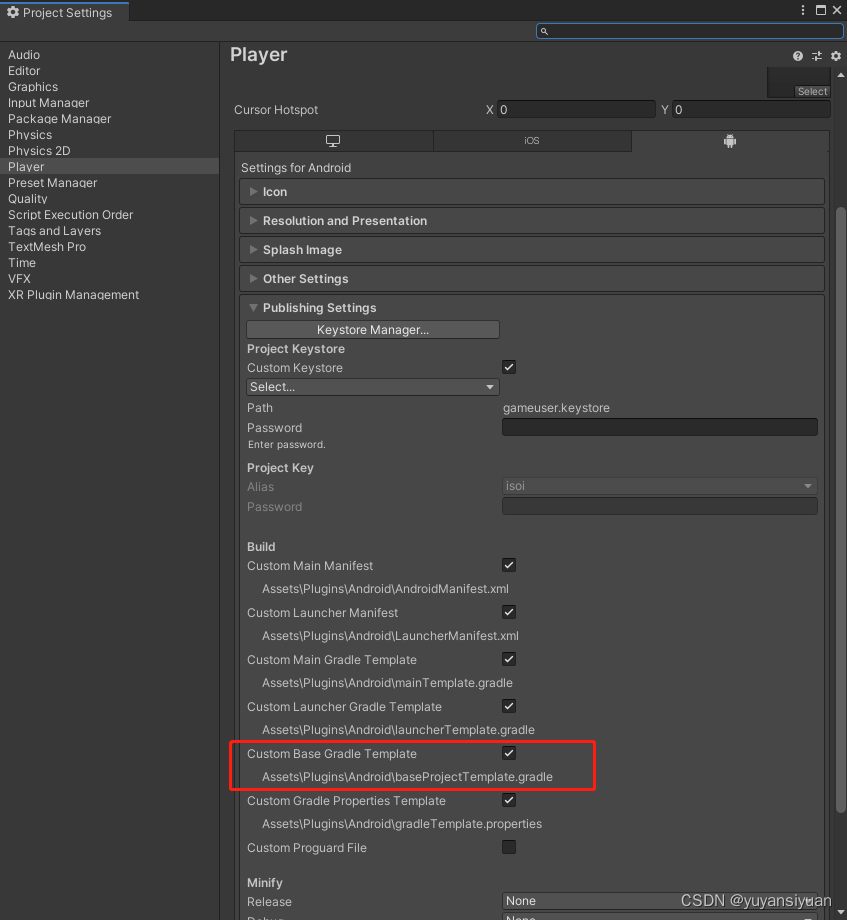This screenshot has width=847, height=920.
Task: Select Quality in the settings sidebar
Action: pyautogui.click(x=27, y=198)
